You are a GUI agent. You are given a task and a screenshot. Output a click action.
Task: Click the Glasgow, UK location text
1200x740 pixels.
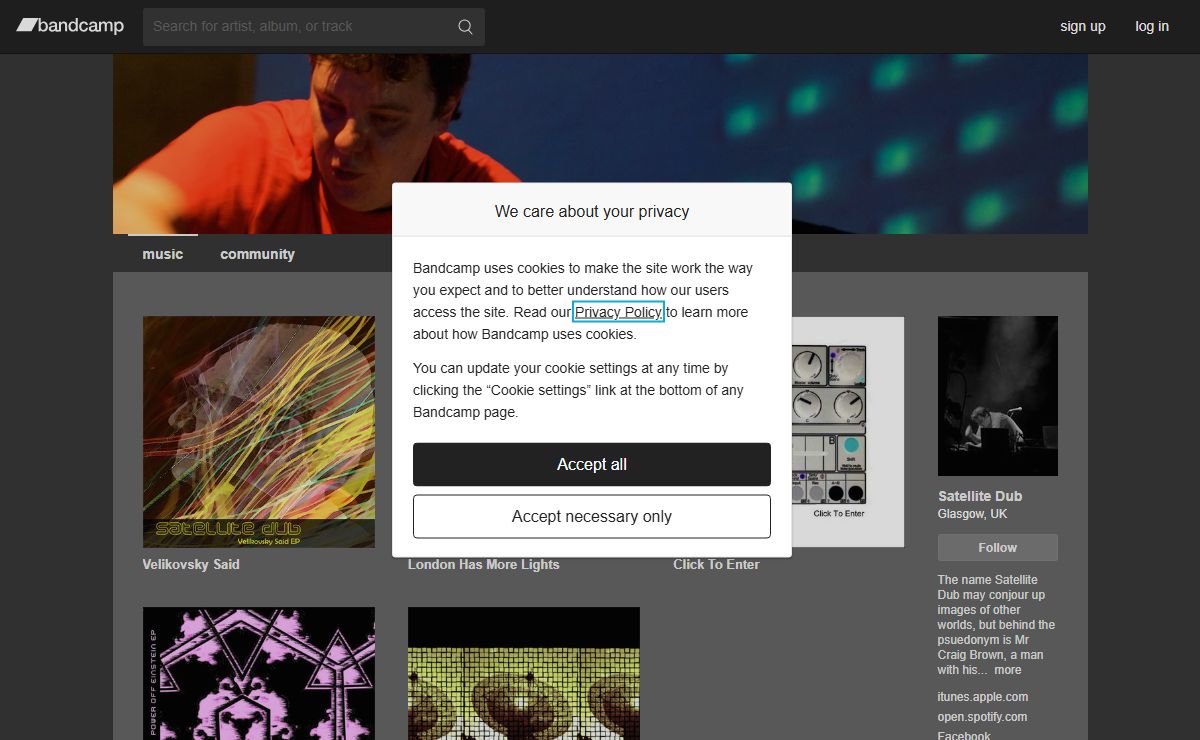pyautogui.click(x=973, y=514)
